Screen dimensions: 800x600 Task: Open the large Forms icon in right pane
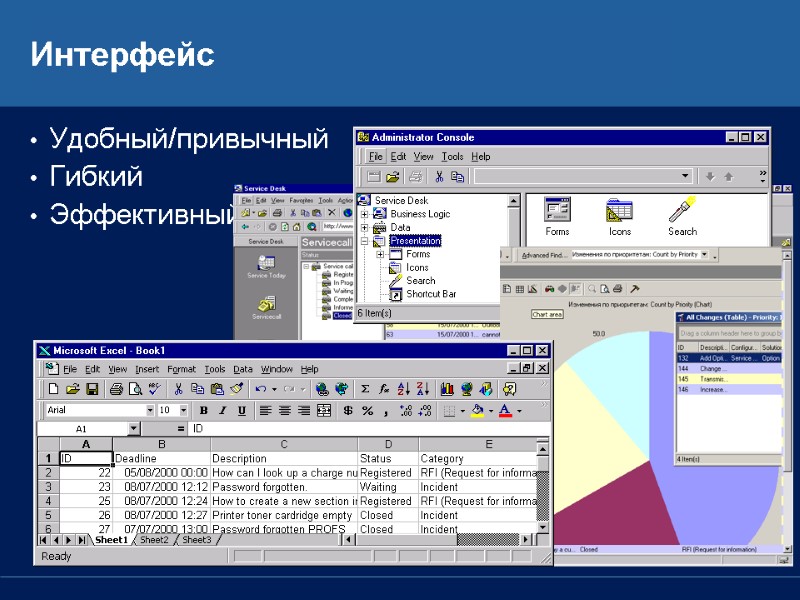(x=557, y=216)
